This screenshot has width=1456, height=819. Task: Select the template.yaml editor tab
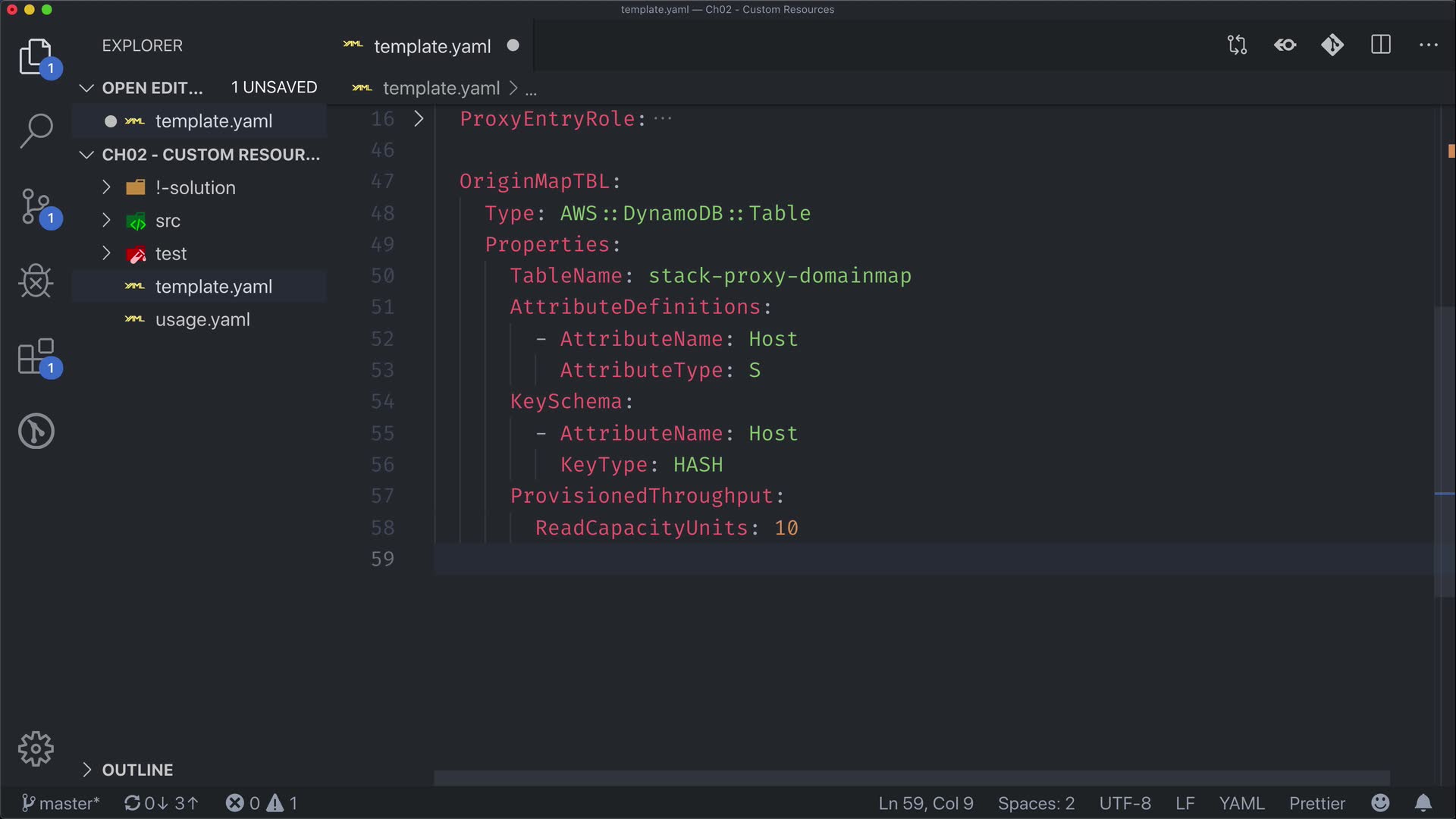point(431,46)
